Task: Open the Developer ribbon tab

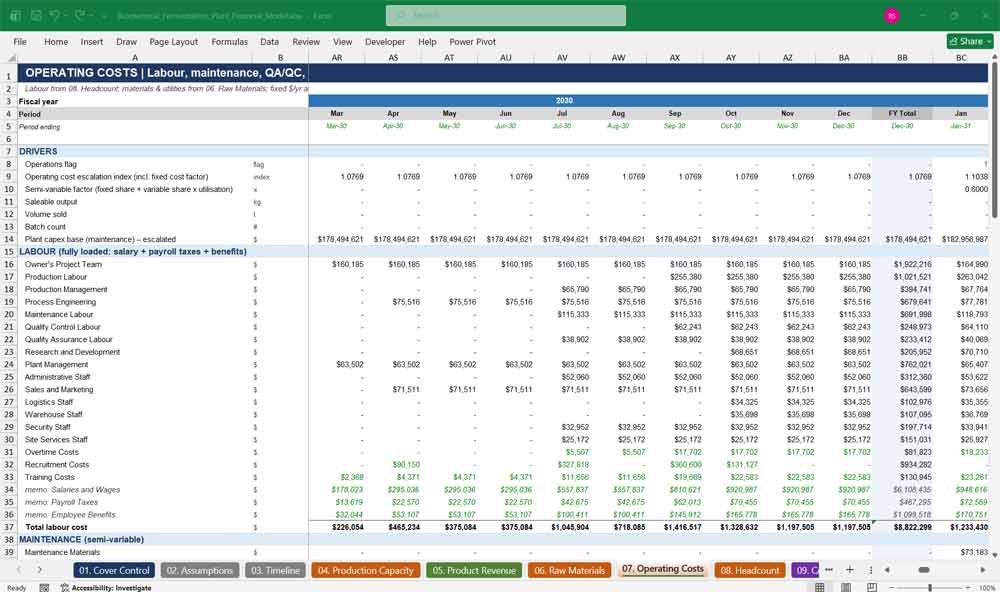Action: coord(385,41)
